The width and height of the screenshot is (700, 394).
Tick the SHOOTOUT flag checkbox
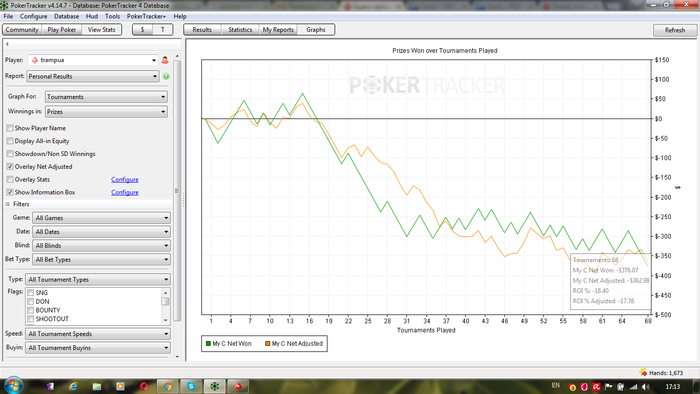(x=30, y=319)
